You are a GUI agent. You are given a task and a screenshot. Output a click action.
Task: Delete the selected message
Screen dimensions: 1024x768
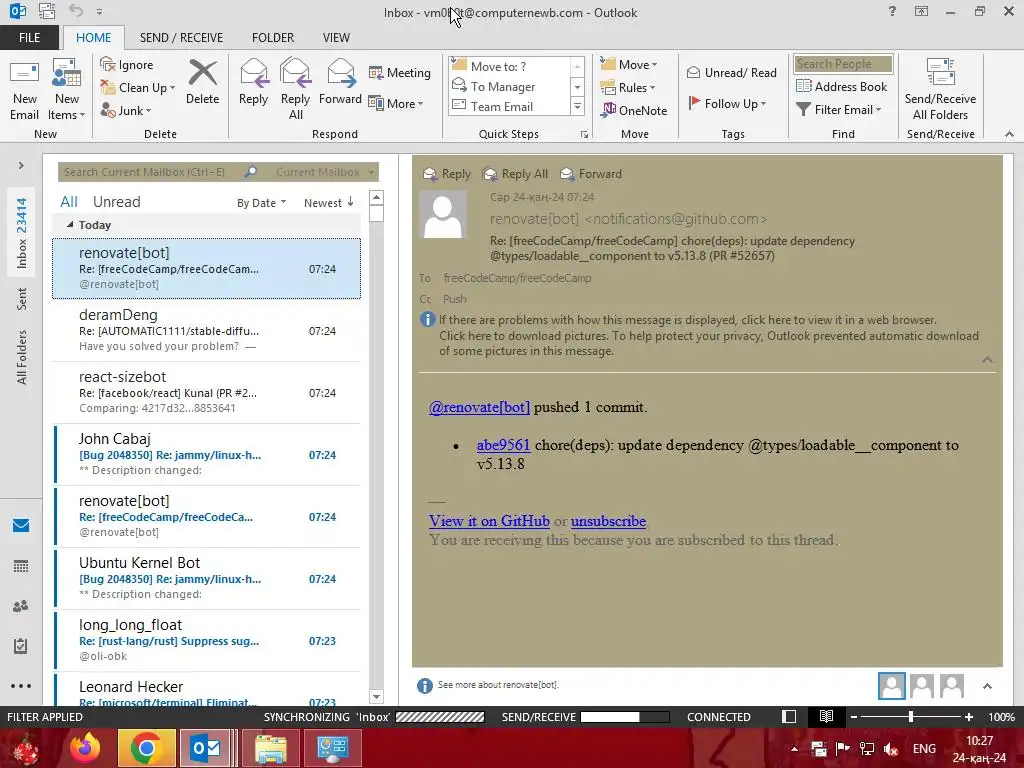(202, 82)
